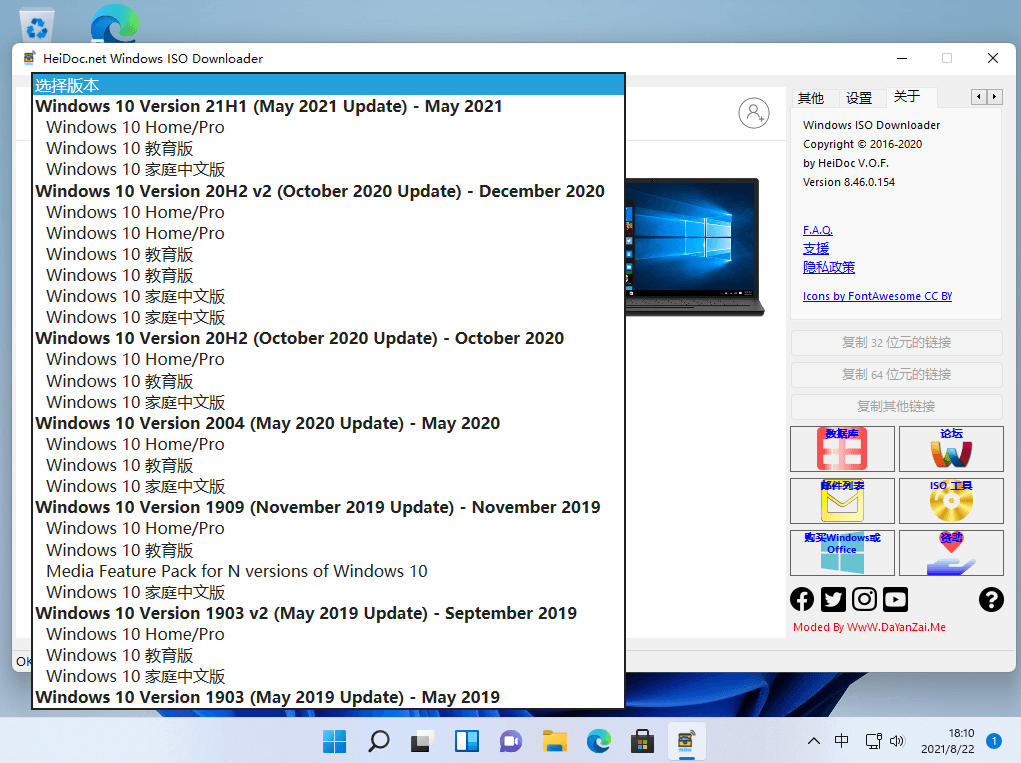Image resolution: width=1021 pixels, height=763 pixels.
Task: Open the notification badge in tray
Action: pos(994,741)
